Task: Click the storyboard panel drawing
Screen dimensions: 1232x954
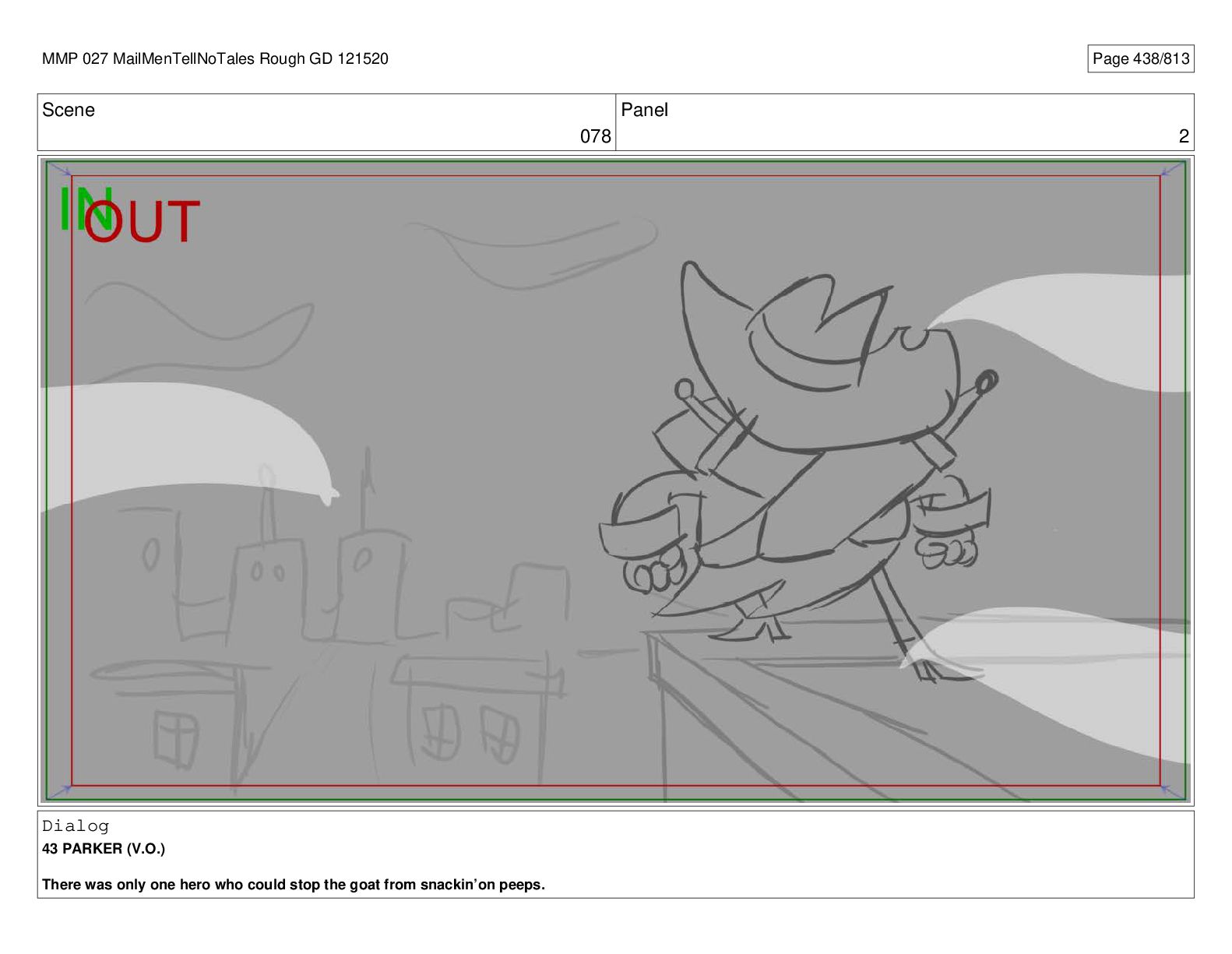Action: [x=615, y=481]
